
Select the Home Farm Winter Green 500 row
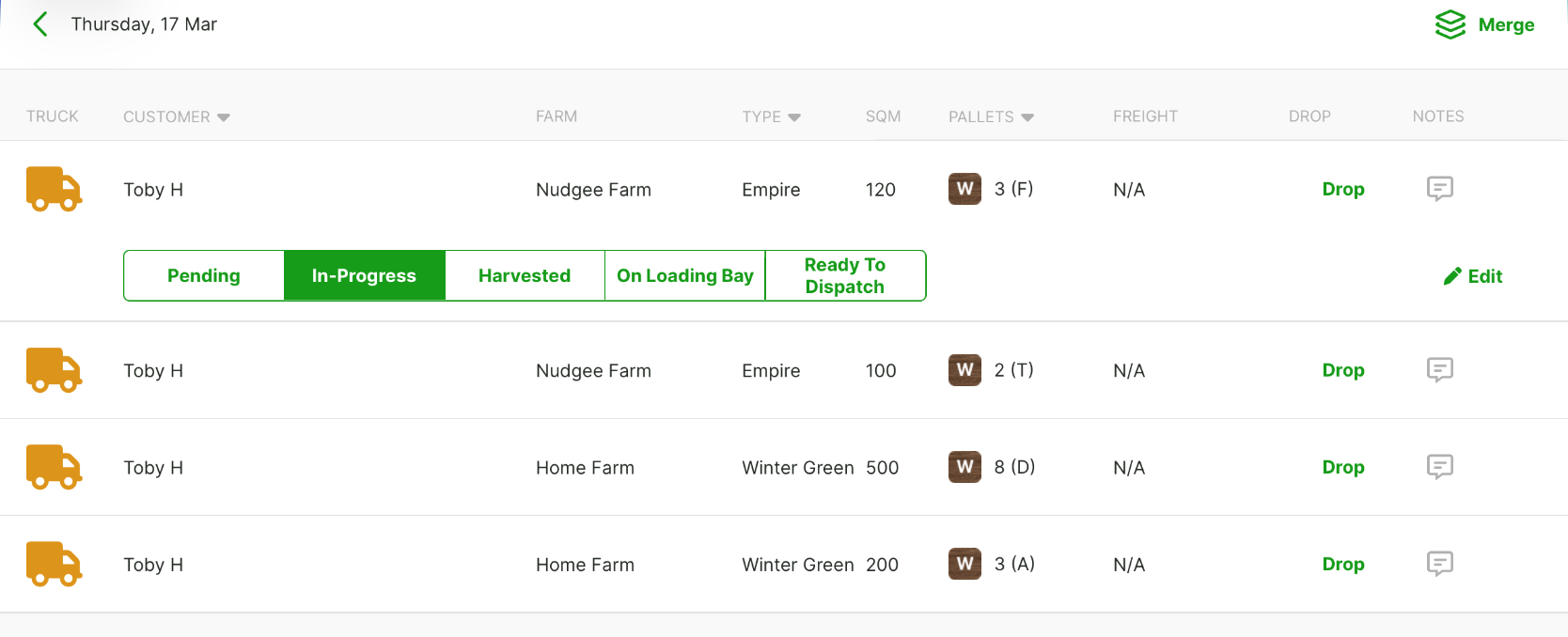point(784,467)
